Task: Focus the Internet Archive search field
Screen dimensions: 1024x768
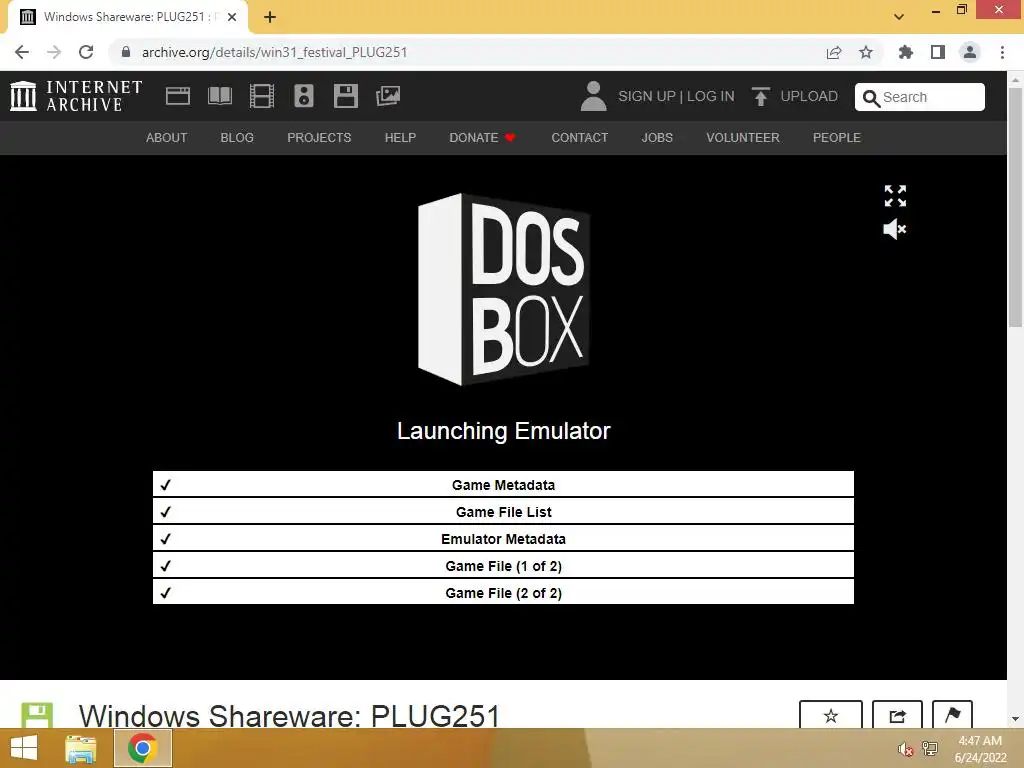Action: pos(920,97)
